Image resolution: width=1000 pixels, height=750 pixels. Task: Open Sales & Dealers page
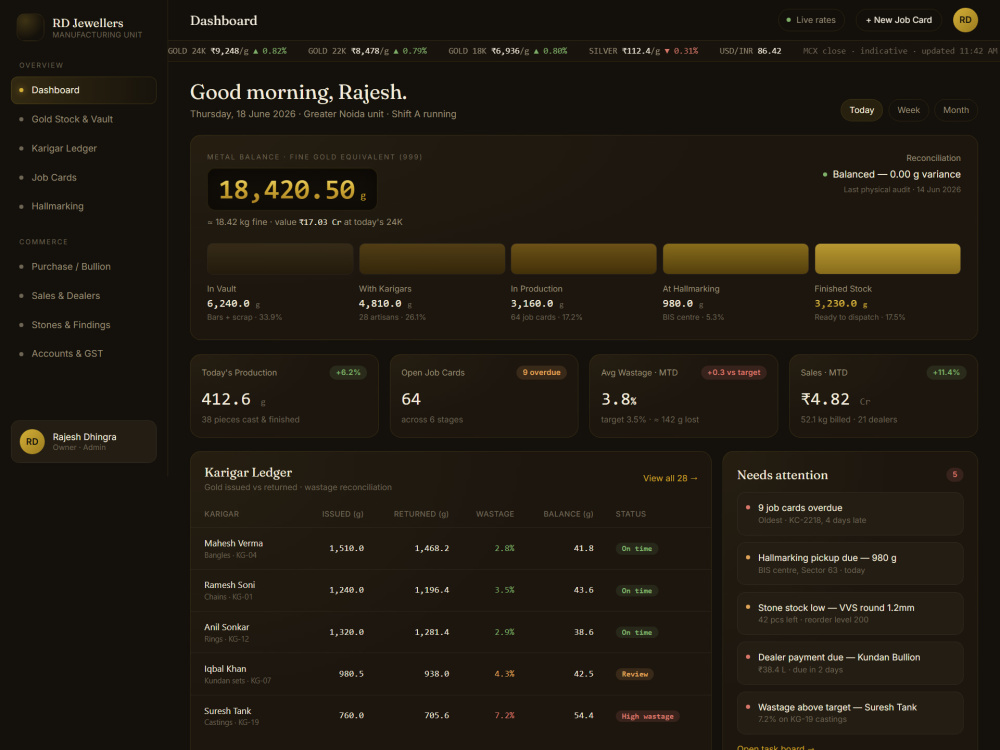(84, 296)
